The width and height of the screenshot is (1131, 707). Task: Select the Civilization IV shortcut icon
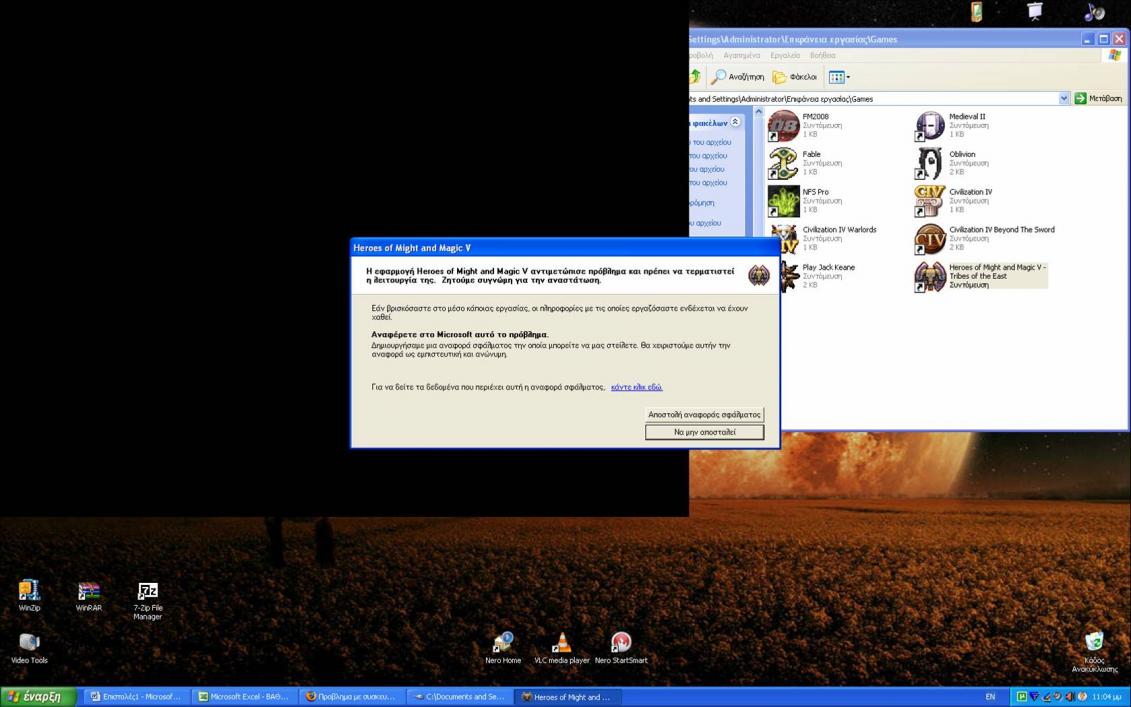[x=930, y=201]
